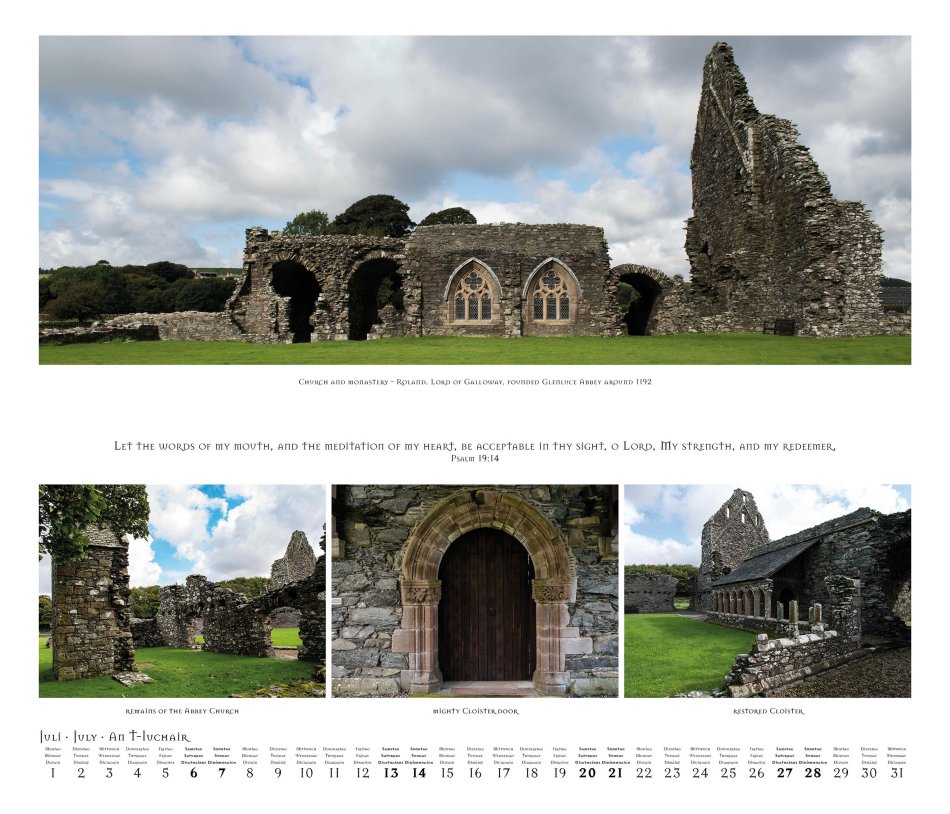The width and height of the screenshot is (950, 814).
Task: Select day 1 in the calendar row
Action: (53, 773)
